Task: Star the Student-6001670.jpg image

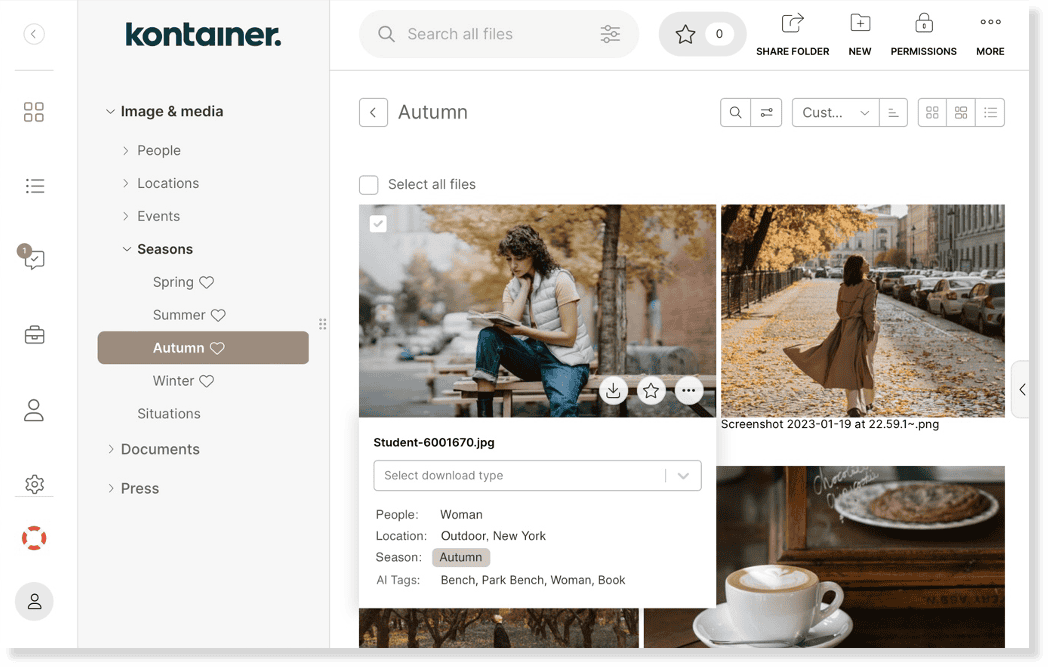Action: pyautogui.click(x=651, y=391)
